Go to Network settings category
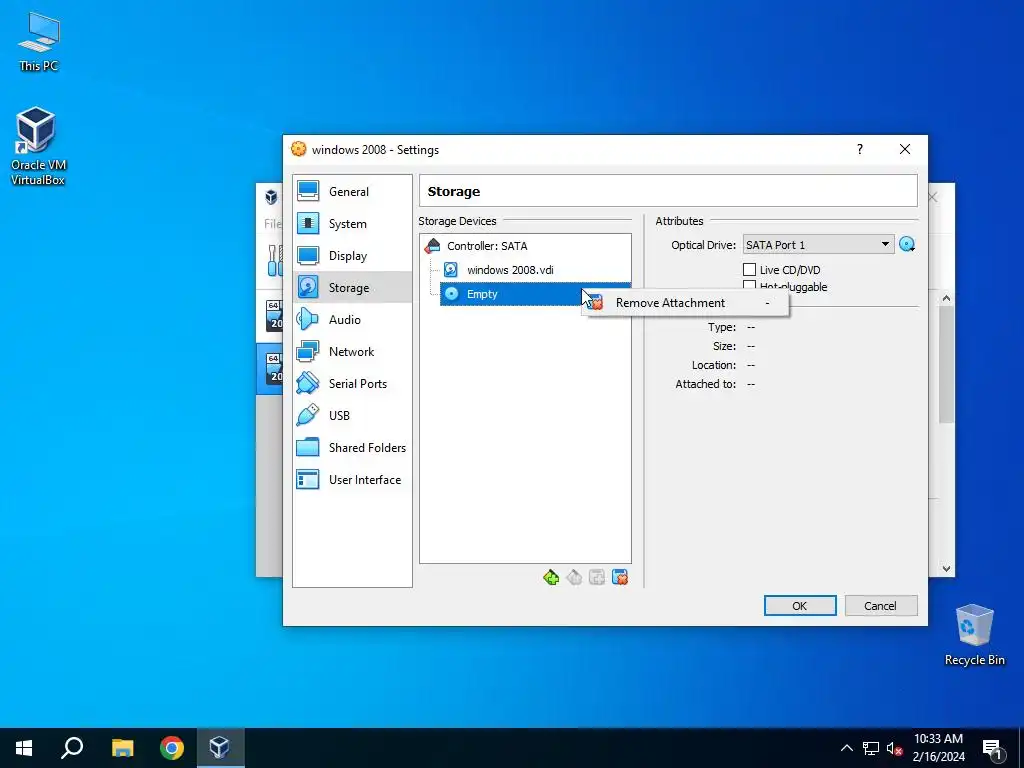 click(x=352, y=351)
